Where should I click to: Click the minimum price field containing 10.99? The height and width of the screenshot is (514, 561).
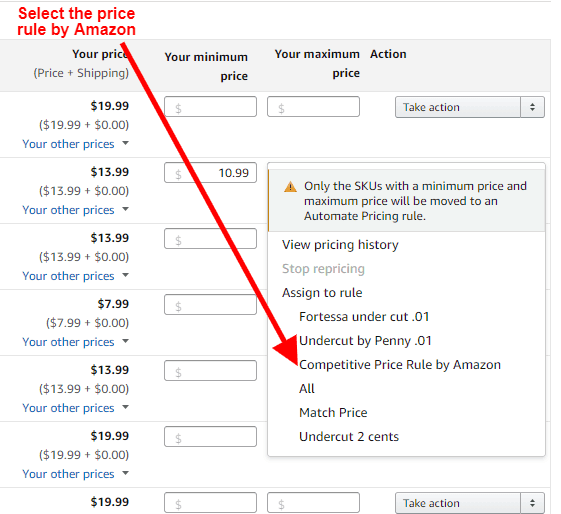pos(210,173)
